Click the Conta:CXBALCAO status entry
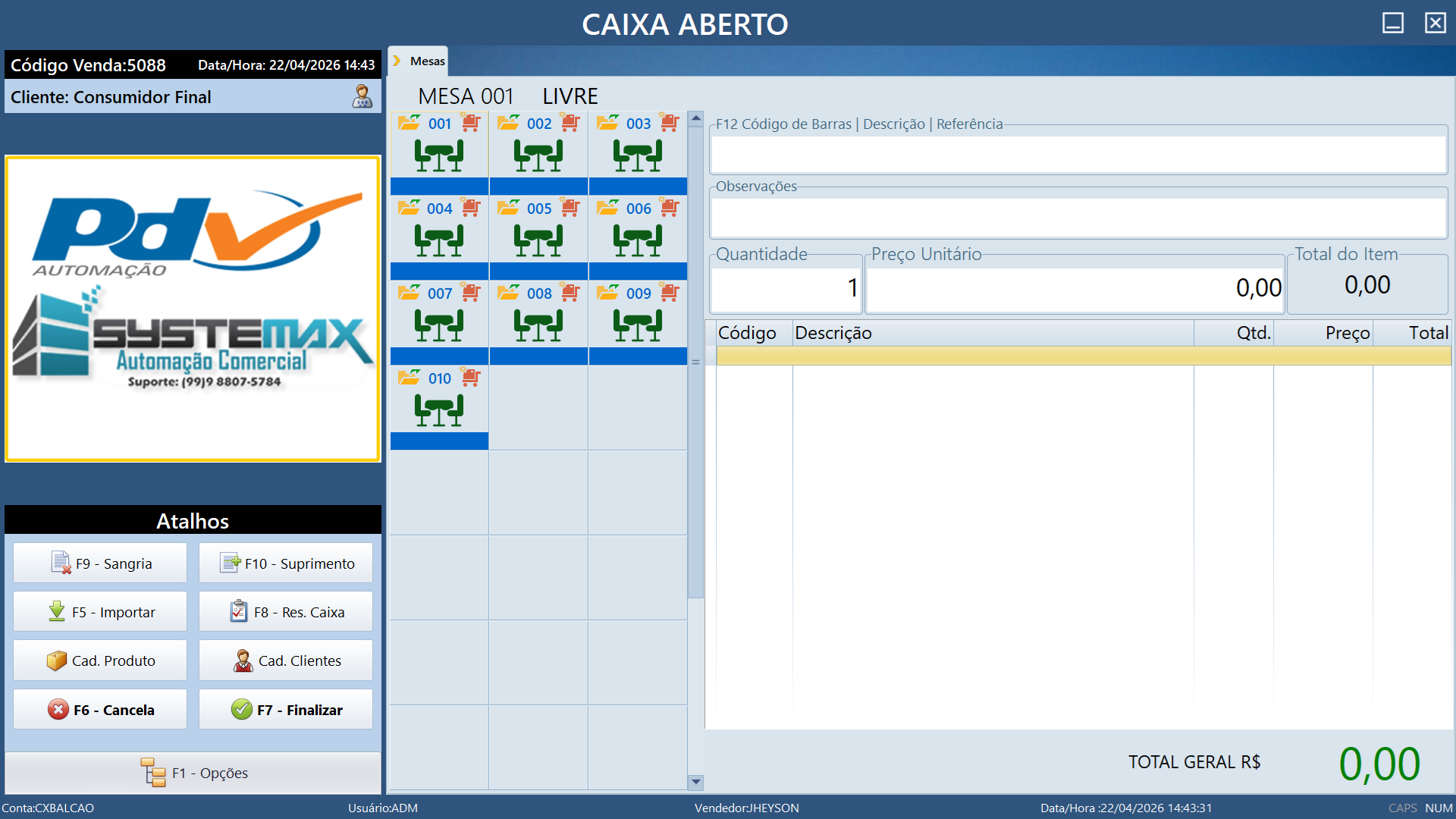The width and height of the screenshot is (1456, 819). (x=48, y=808)
